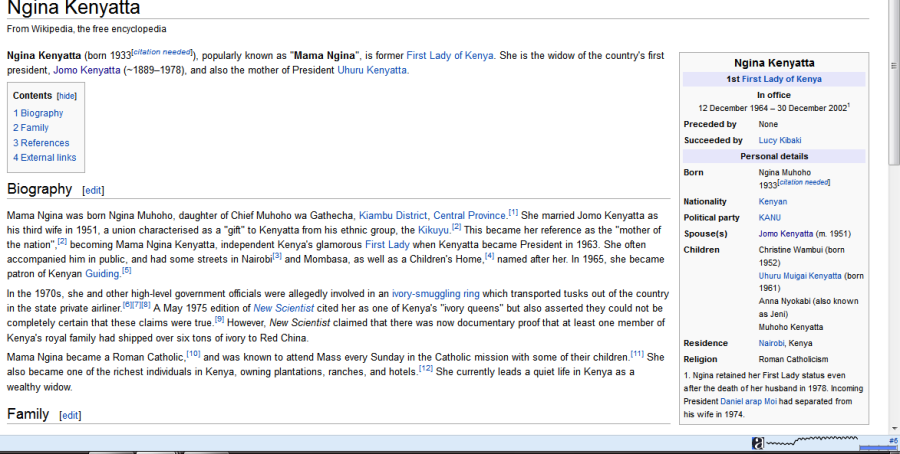Hide the Contents table

tap(67, 96)
